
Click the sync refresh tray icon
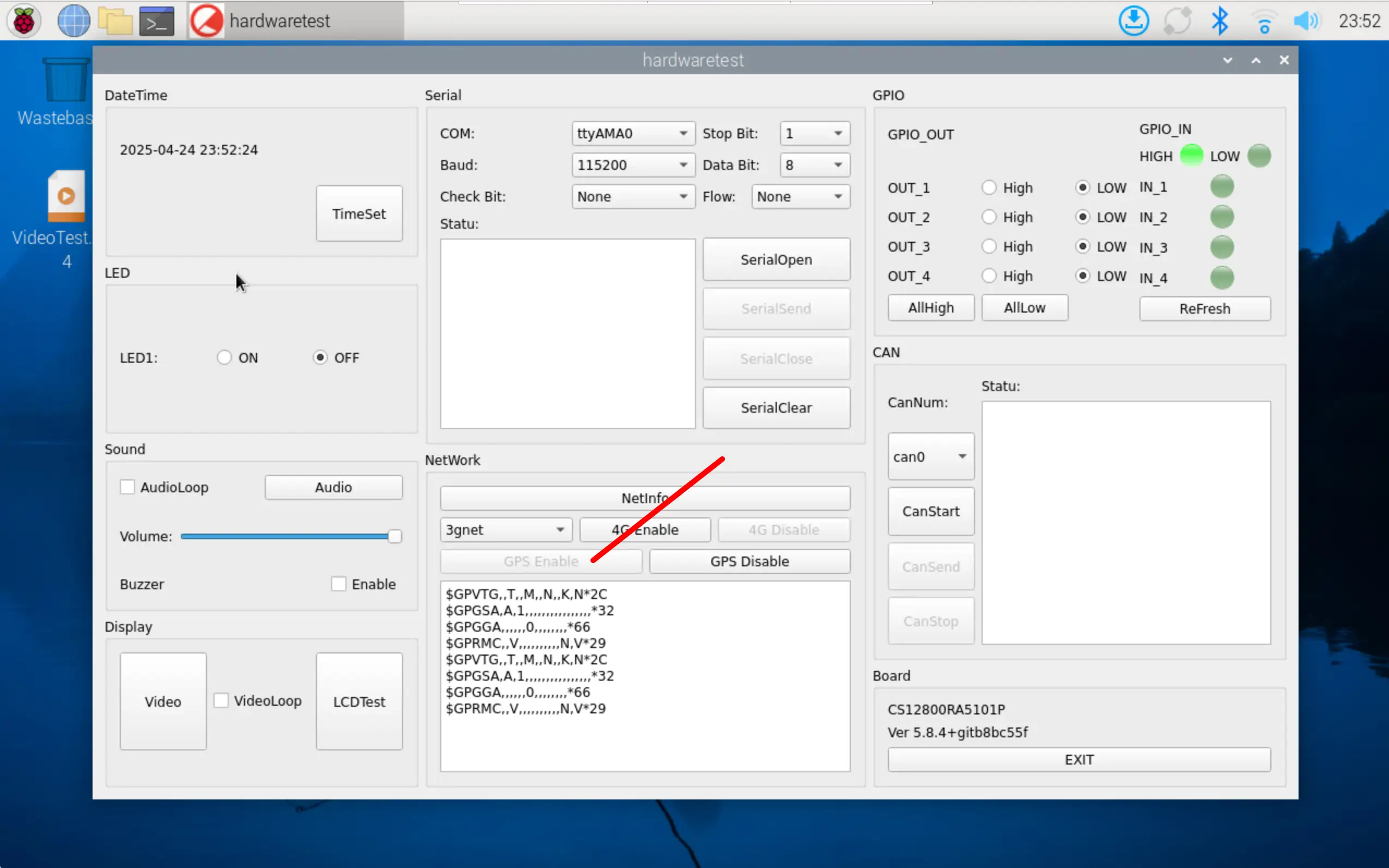pyautogui.click(x=1177, y=21)
